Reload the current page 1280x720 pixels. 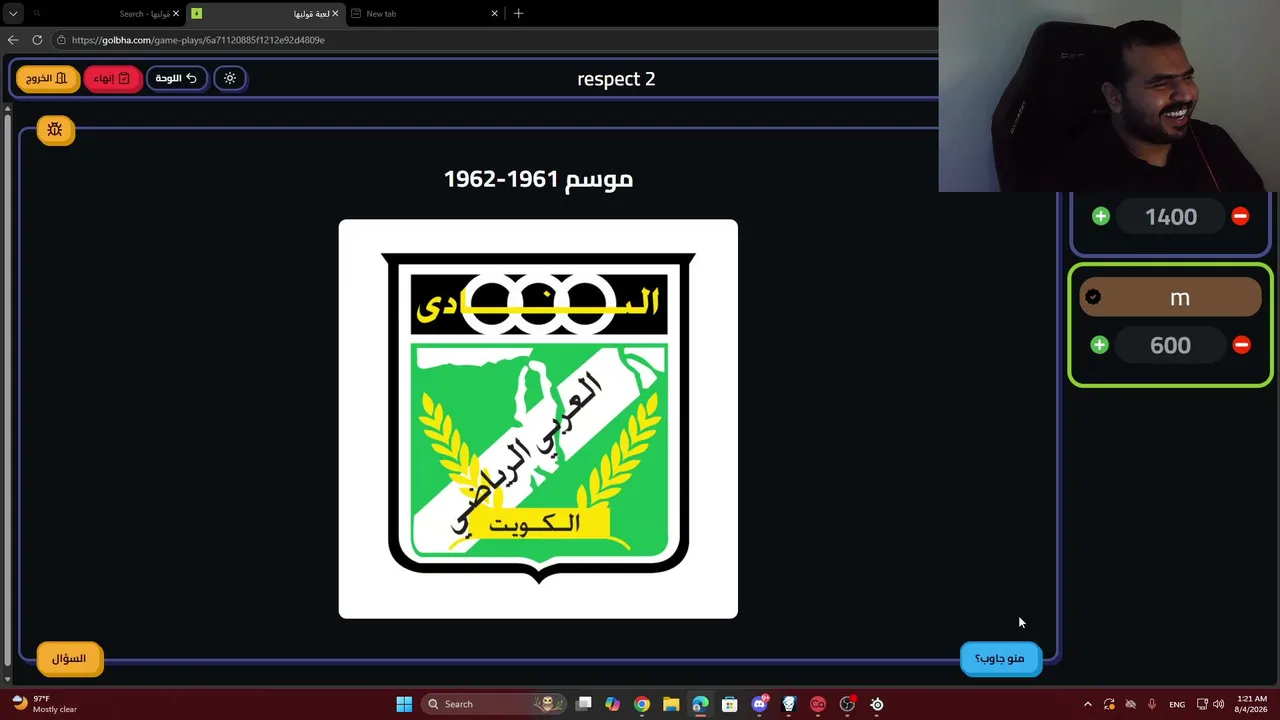[x=37, y=40]
